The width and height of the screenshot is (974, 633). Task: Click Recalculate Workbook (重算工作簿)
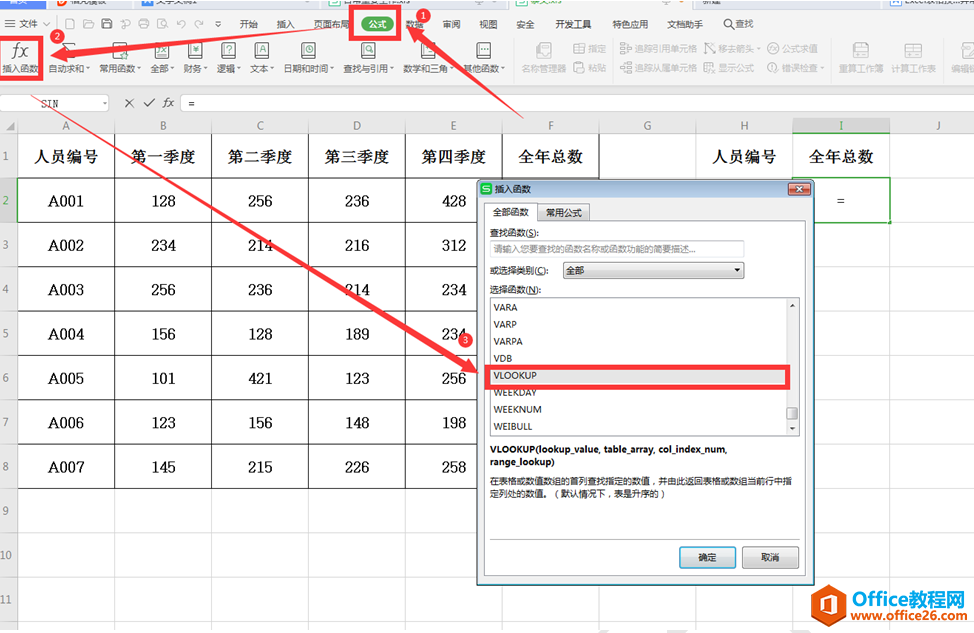click(x=860, y=59)
